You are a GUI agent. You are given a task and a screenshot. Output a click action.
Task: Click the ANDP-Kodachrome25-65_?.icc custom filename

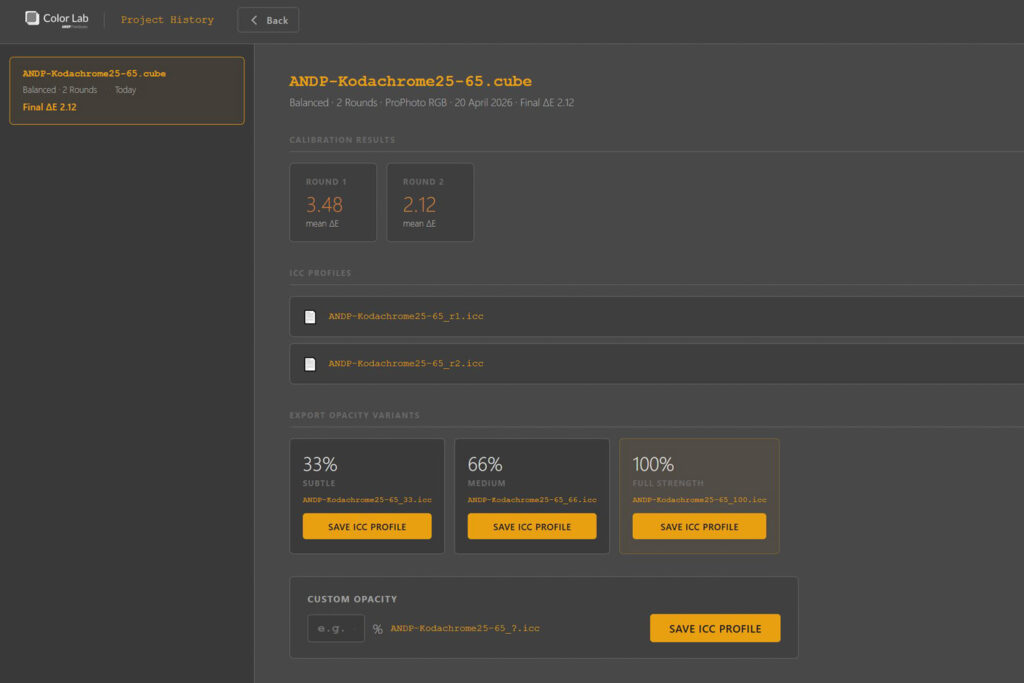point(465,628)
